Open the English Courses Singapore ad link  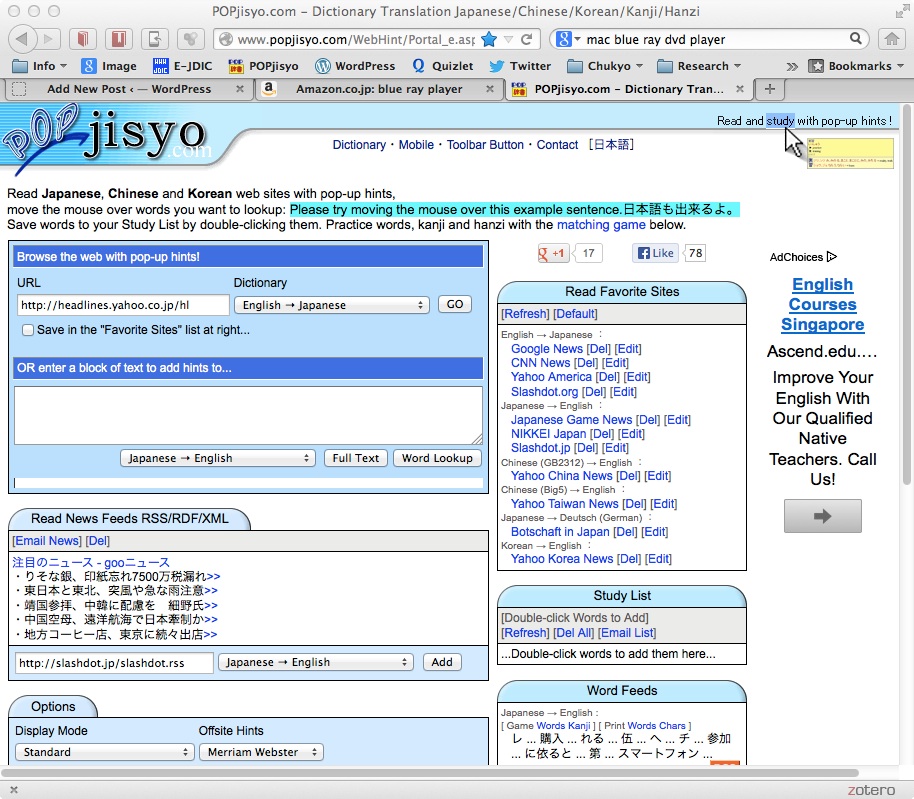[x=822, y=304]
